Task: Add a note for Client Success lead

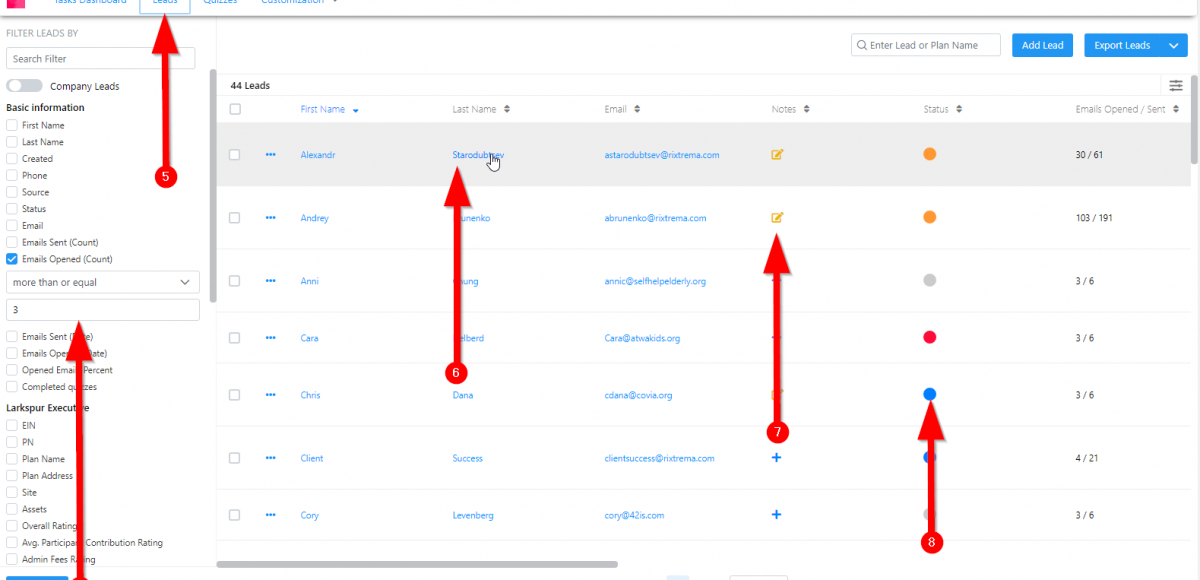Action: tap(777, 458)
